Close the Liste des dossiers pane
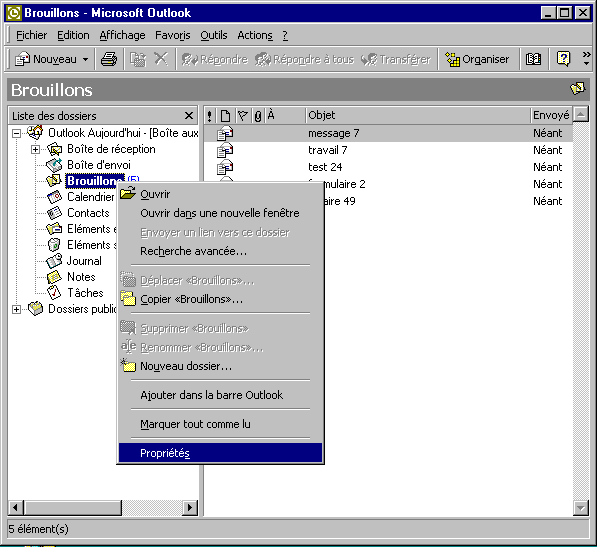The width and height of the screenshot is (597, 547). click(189, 115)
